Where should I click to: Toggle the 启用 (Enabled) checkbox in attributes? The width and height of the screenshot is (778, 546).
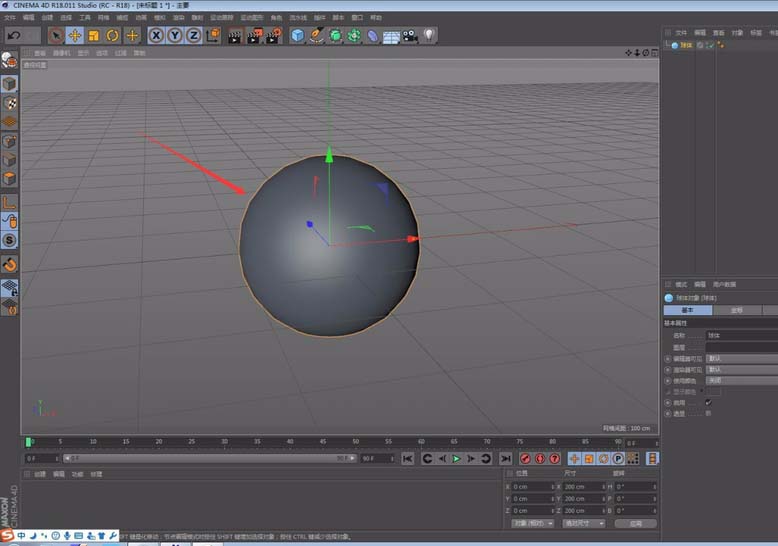[708, 402]
